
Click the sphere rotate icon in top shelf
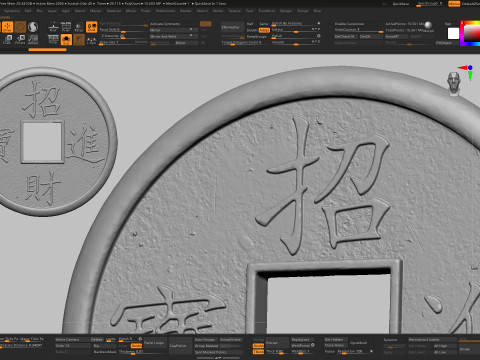(33, 27)
